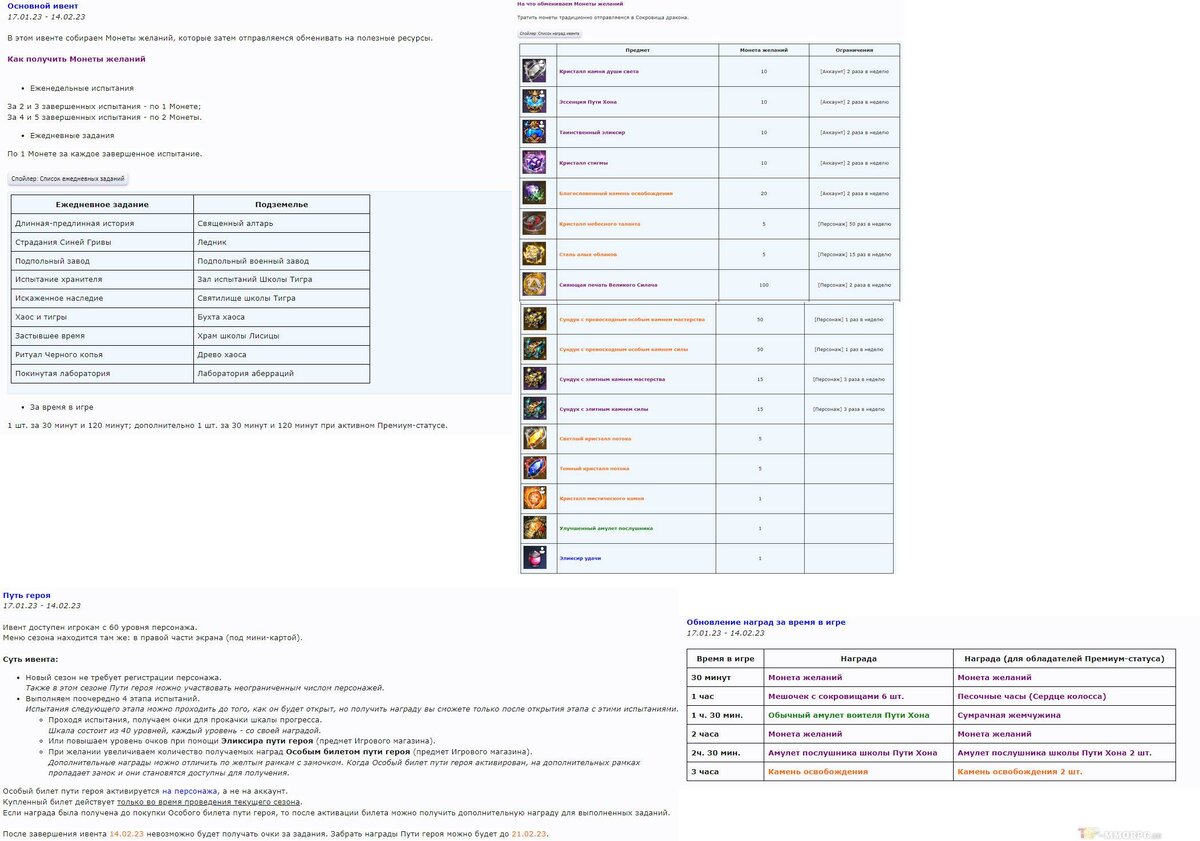Click the Ритуал Черного копья cell
This screenshot has width=1200, height=841.
point(102,355)
